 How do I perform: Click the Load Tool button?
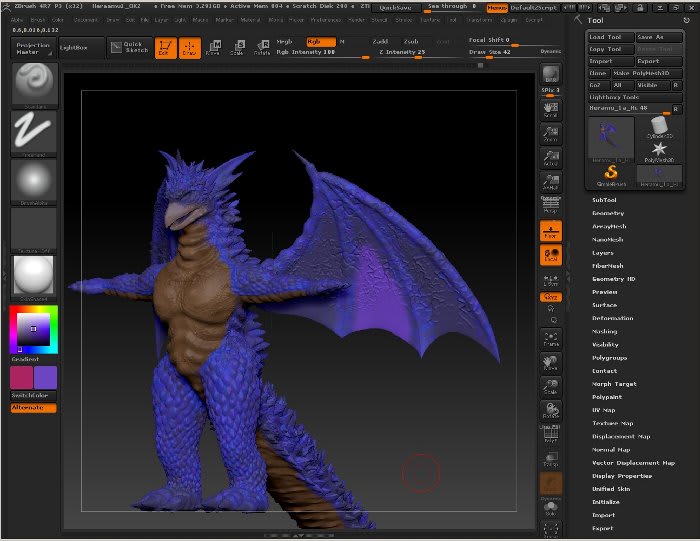(x=611, y=37)
